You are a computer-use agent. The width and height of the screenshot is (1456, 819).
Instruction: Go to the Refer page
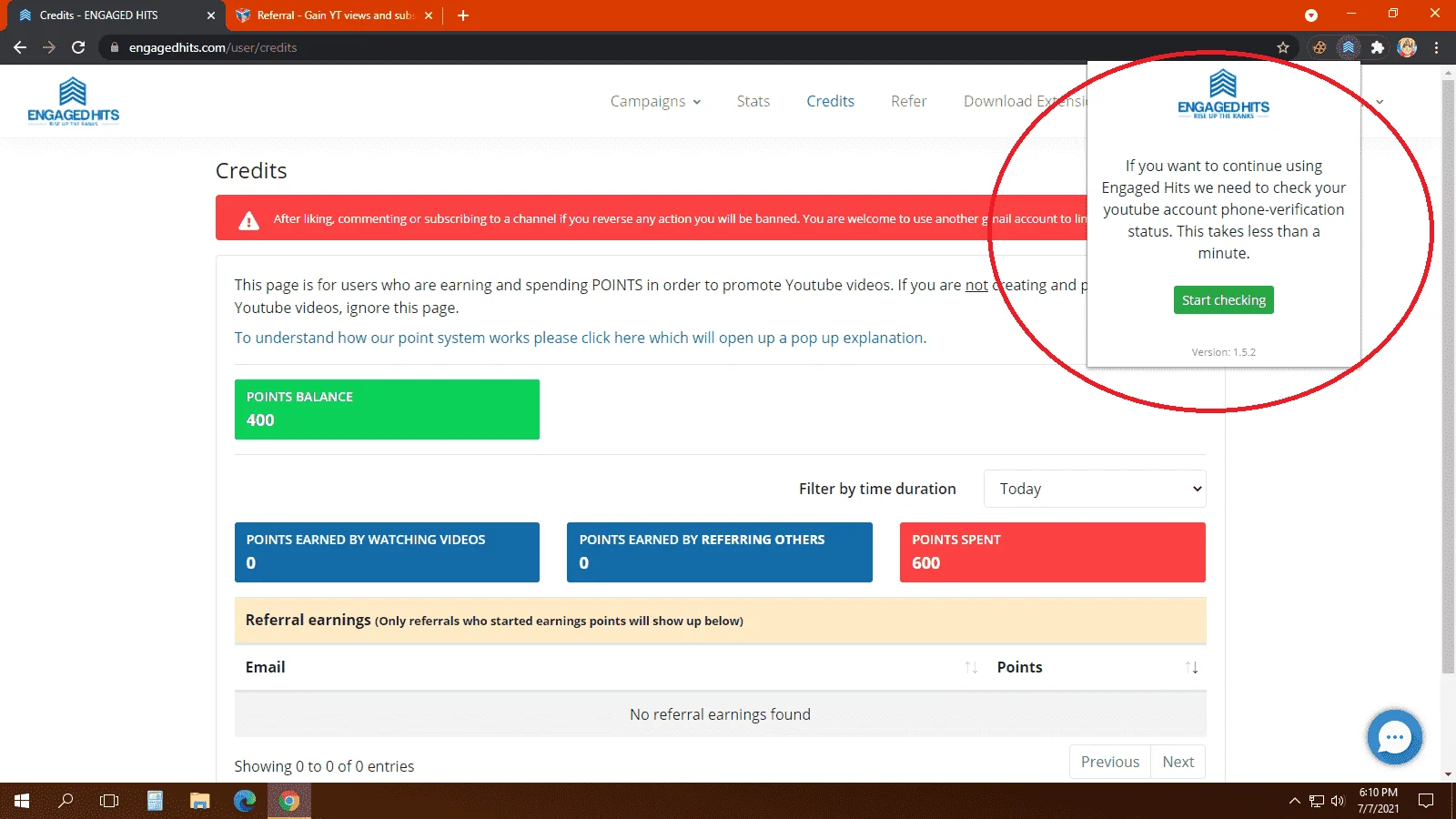click(909, 101)
